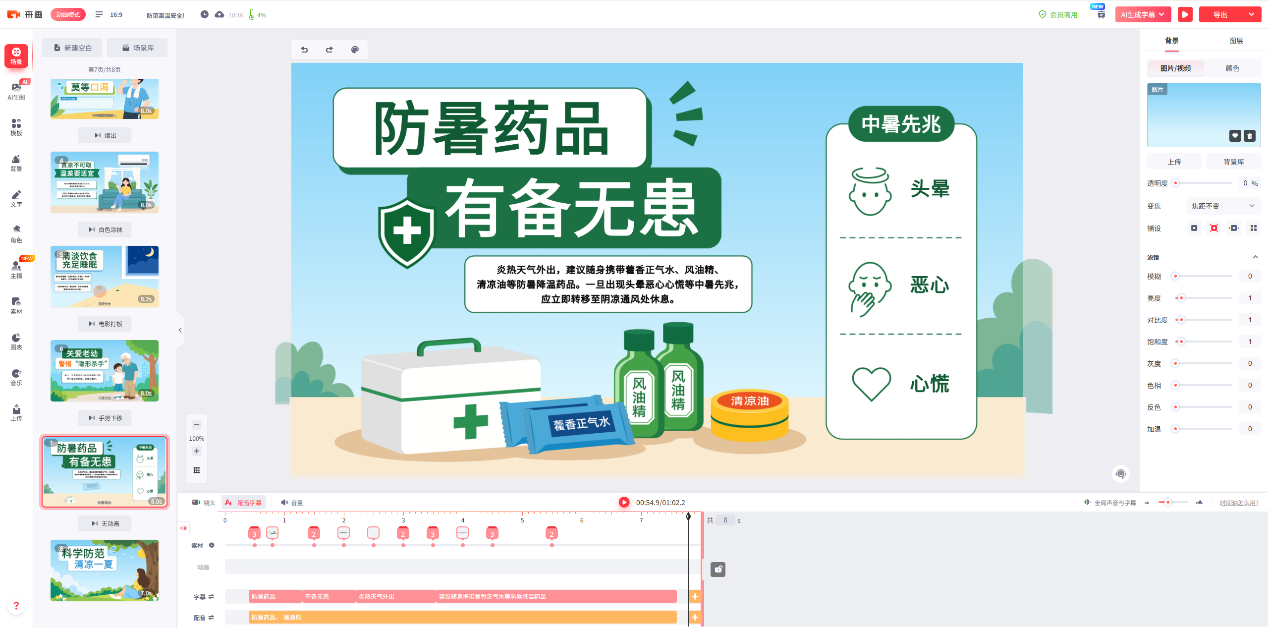The image size is (1268, 628).
Task: Delete the background image with trash icon
Action: coord(1249,135)
